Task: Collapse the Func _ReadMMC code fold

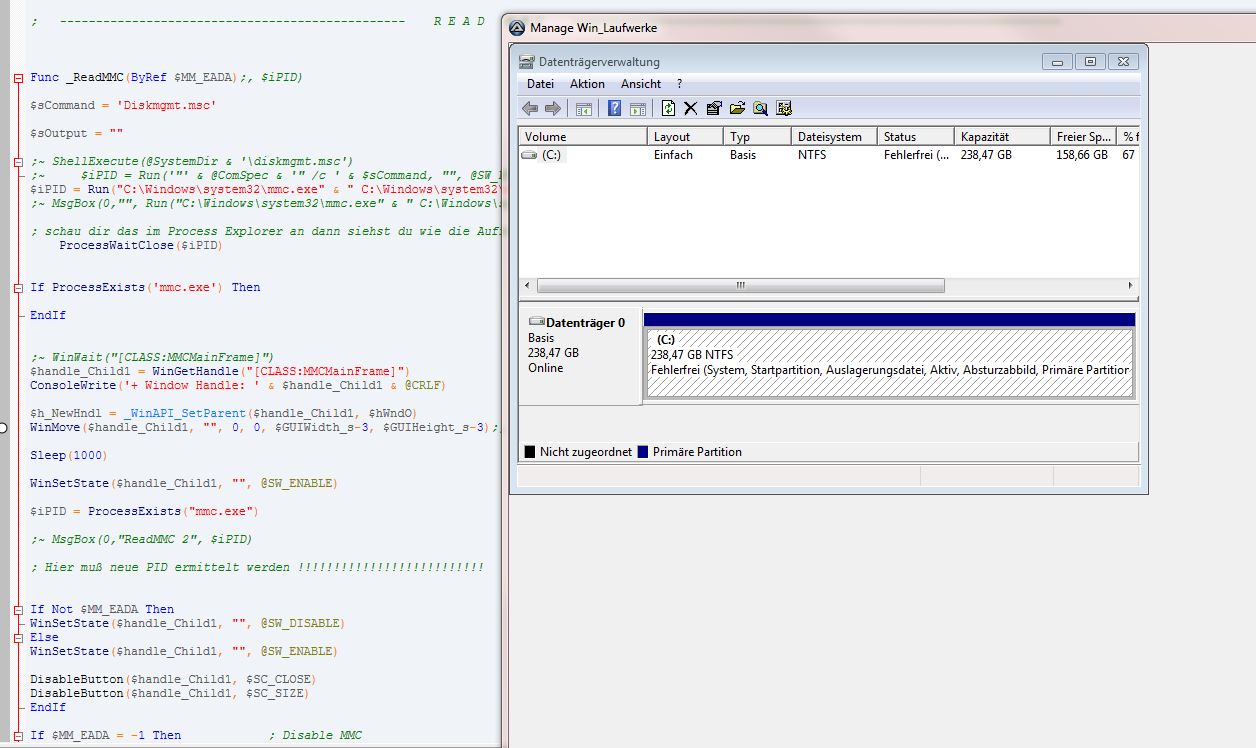Action: [18, 77]
